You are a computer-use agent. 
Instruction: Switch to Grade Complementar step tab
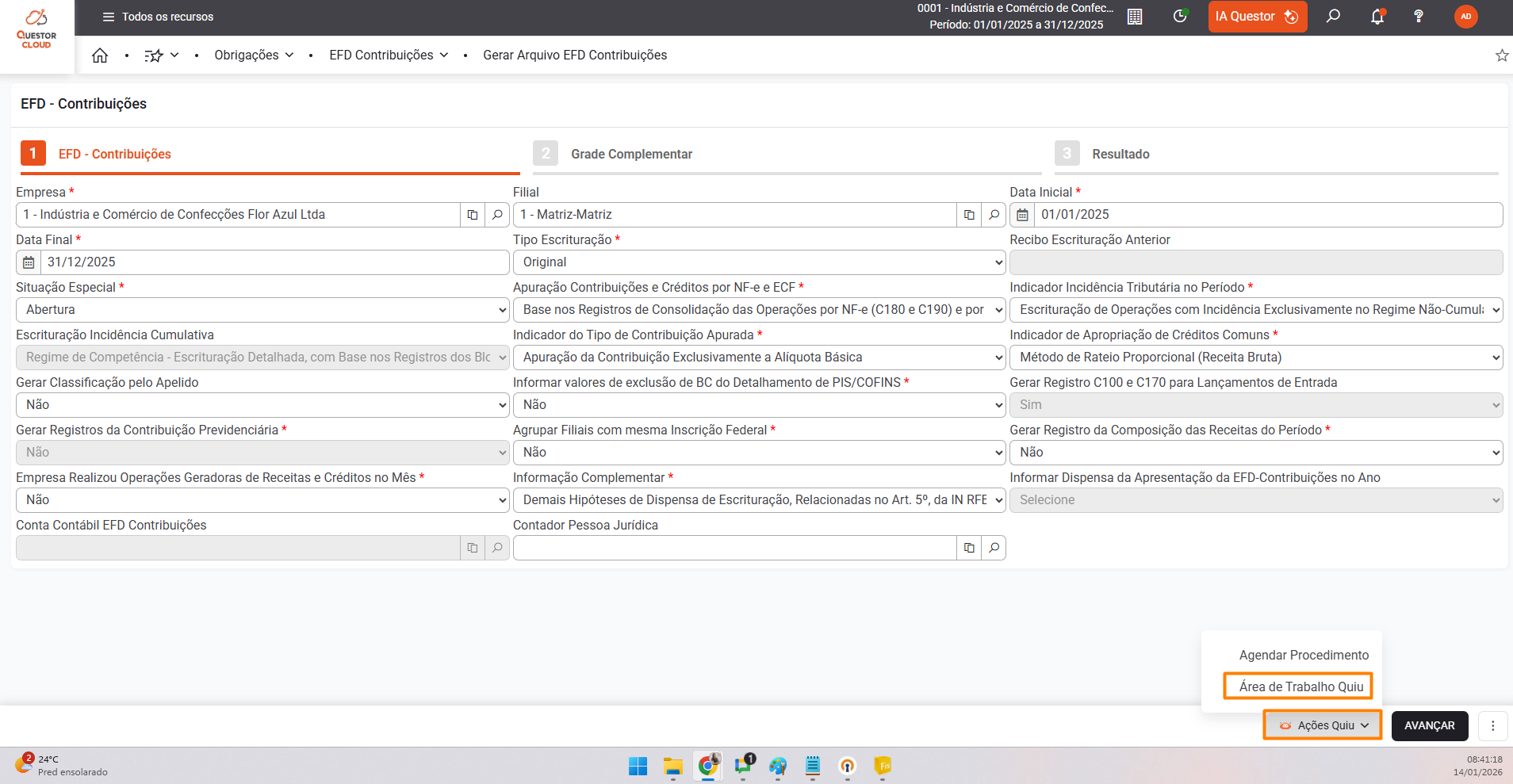coord(631,154)
